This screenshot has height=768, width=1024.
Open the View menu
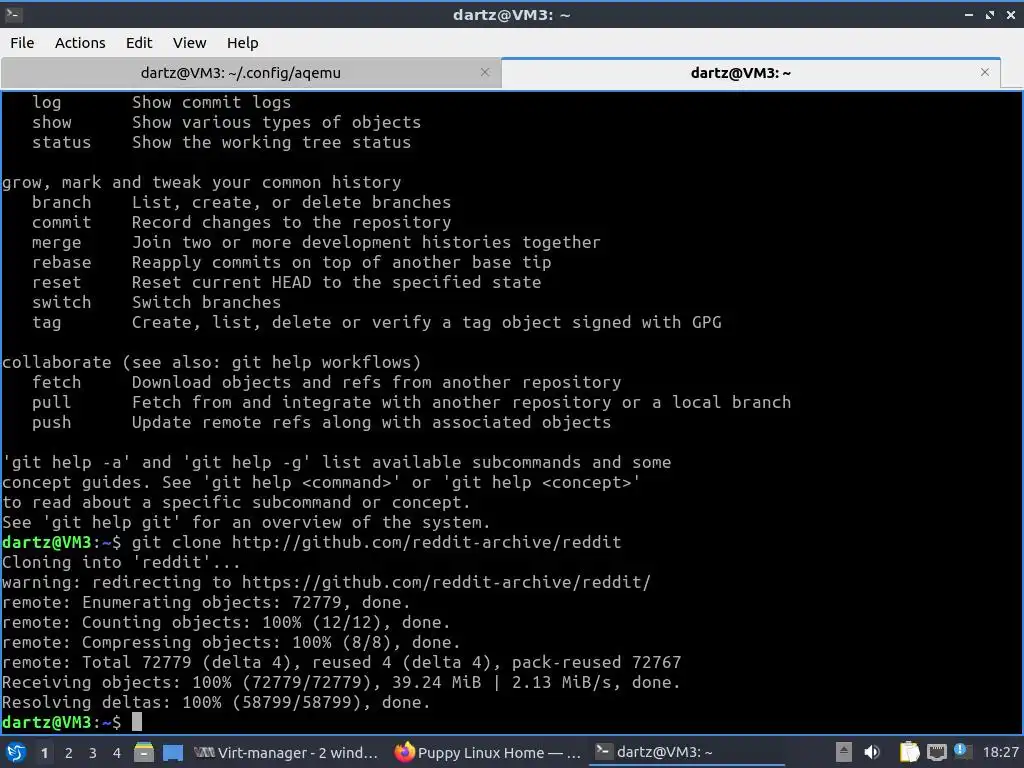click(x=189, y=42)
